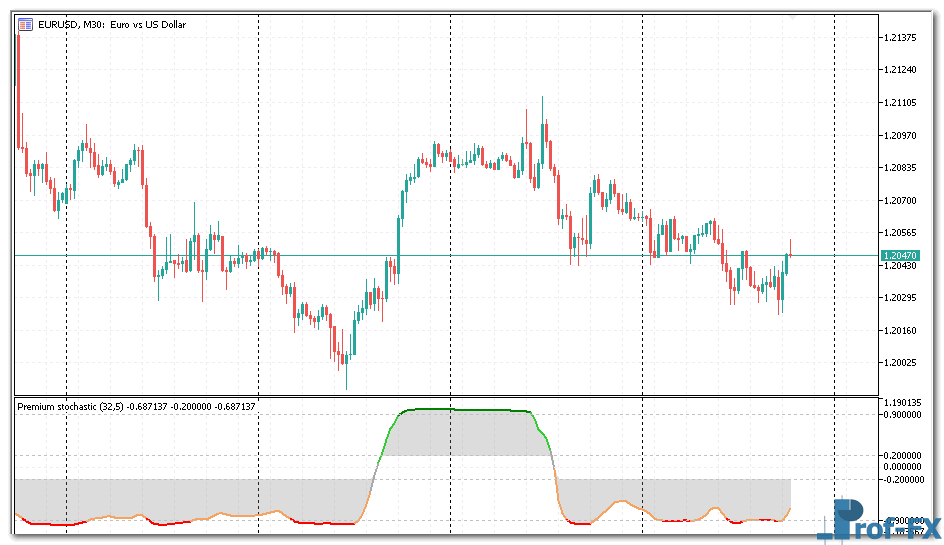
Task: Click the -0.200000 indicator level label
Action: click(904, 479)
